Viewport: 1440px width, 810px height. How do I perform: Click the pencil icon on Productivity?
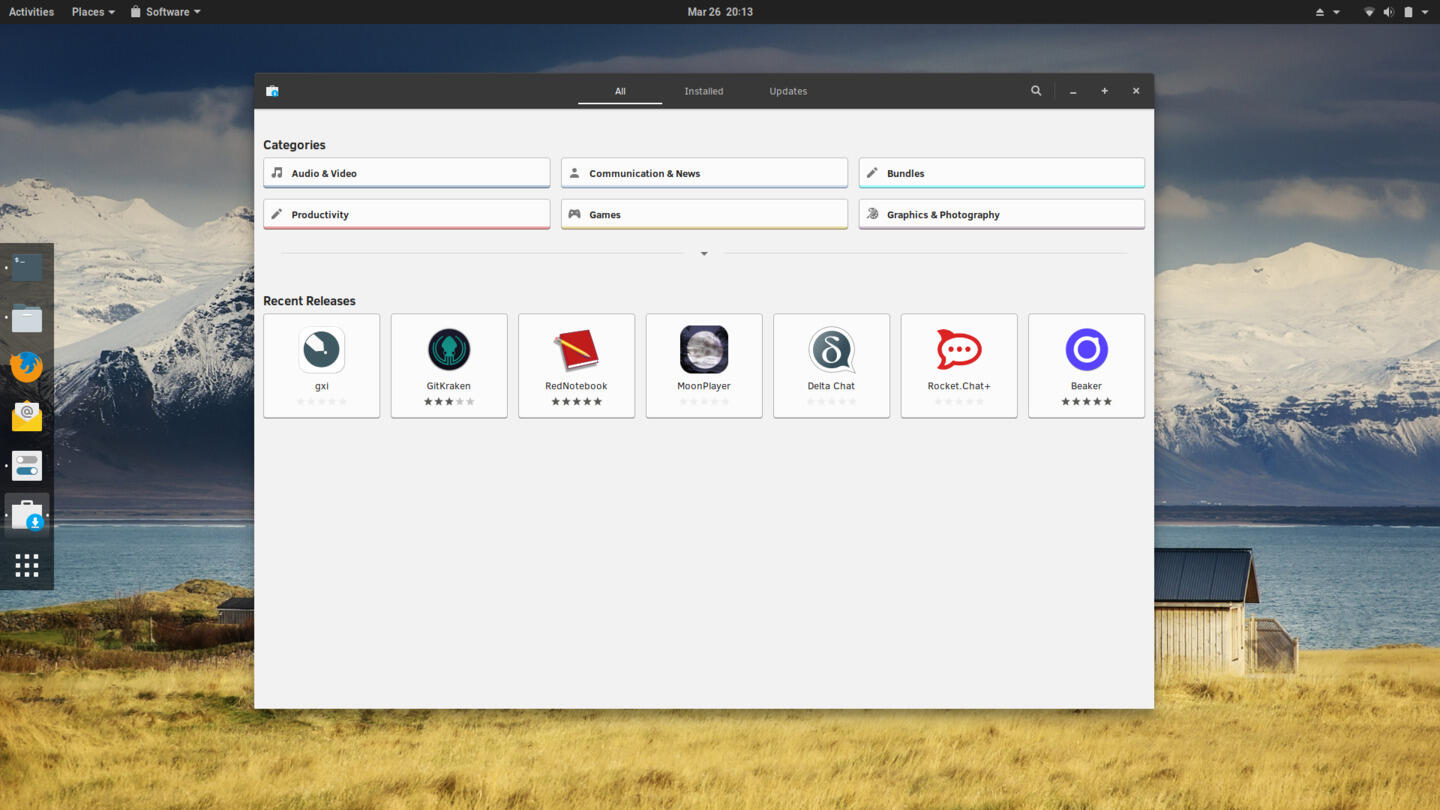(277, 214)
